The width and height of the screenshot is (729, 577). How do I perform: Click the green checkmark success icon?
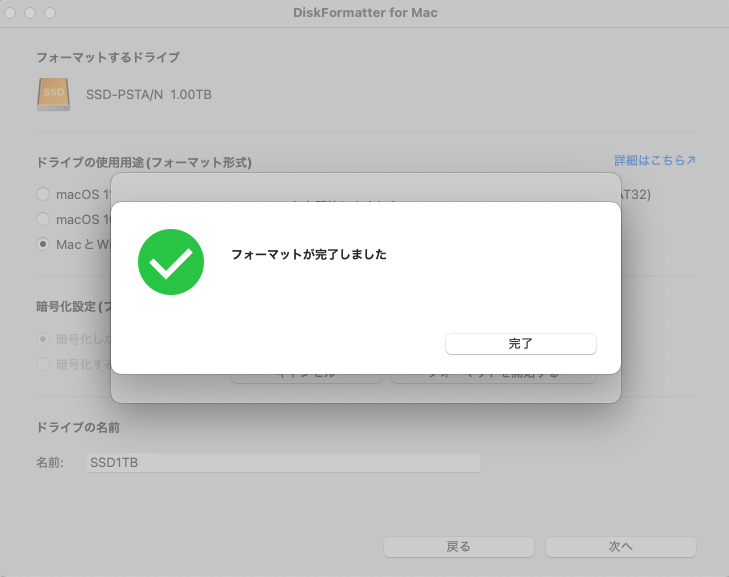click(171, 262)
